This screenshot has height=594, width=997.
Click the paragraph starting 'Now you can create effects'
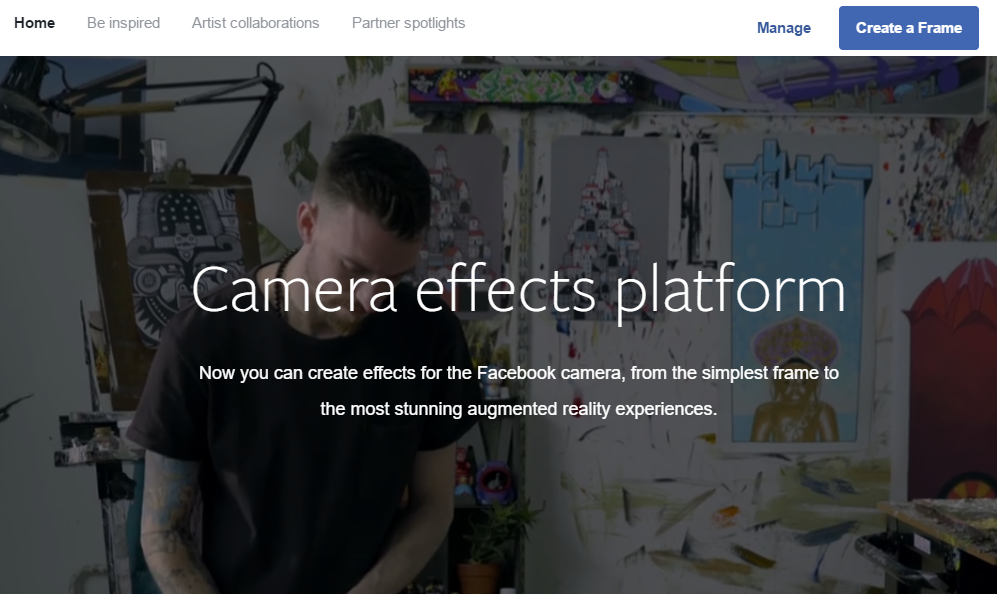pyautogui.click(x=519, y=390)
